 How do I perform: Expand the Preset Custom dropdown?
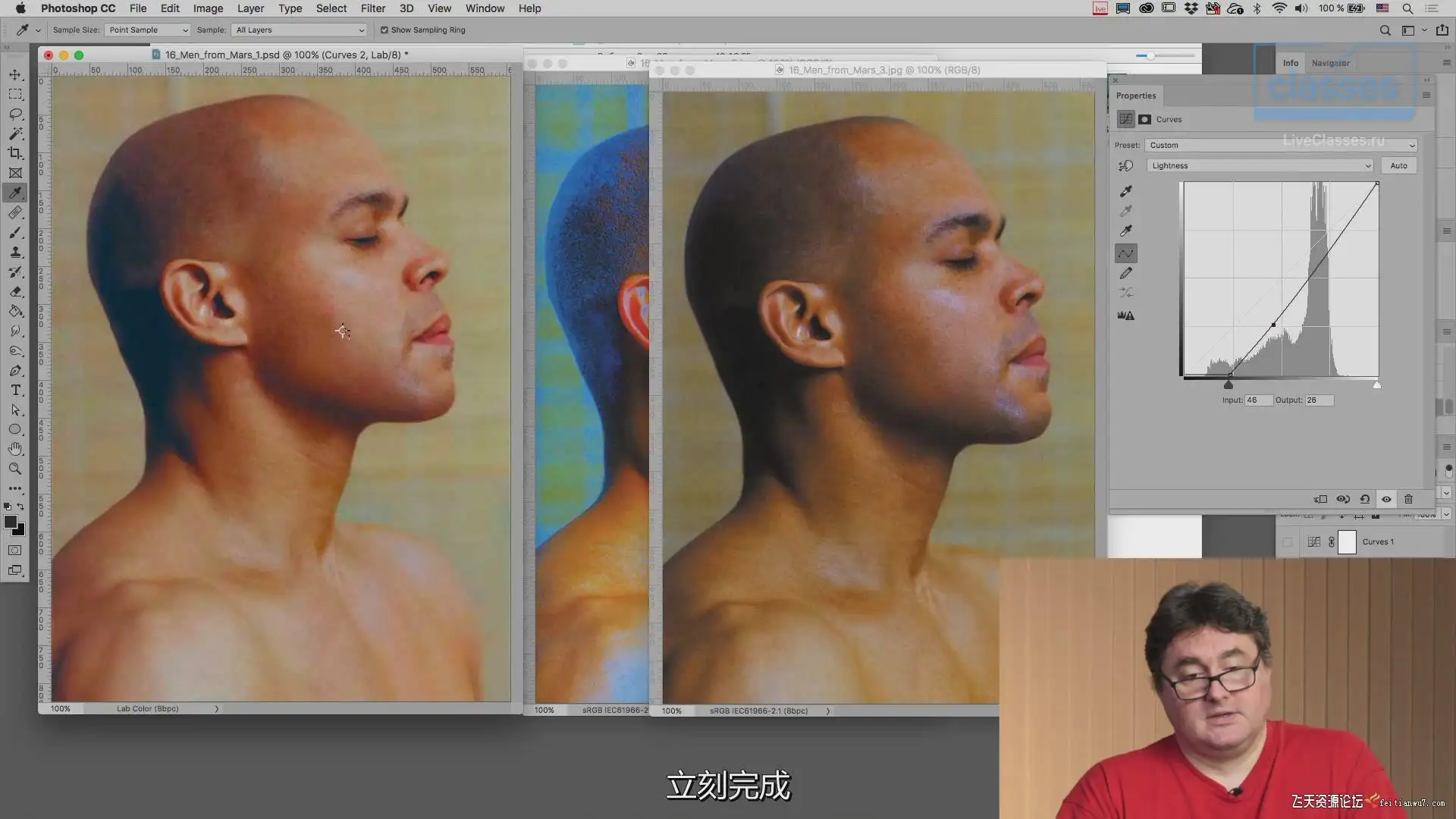click(x=1280, y=145)
